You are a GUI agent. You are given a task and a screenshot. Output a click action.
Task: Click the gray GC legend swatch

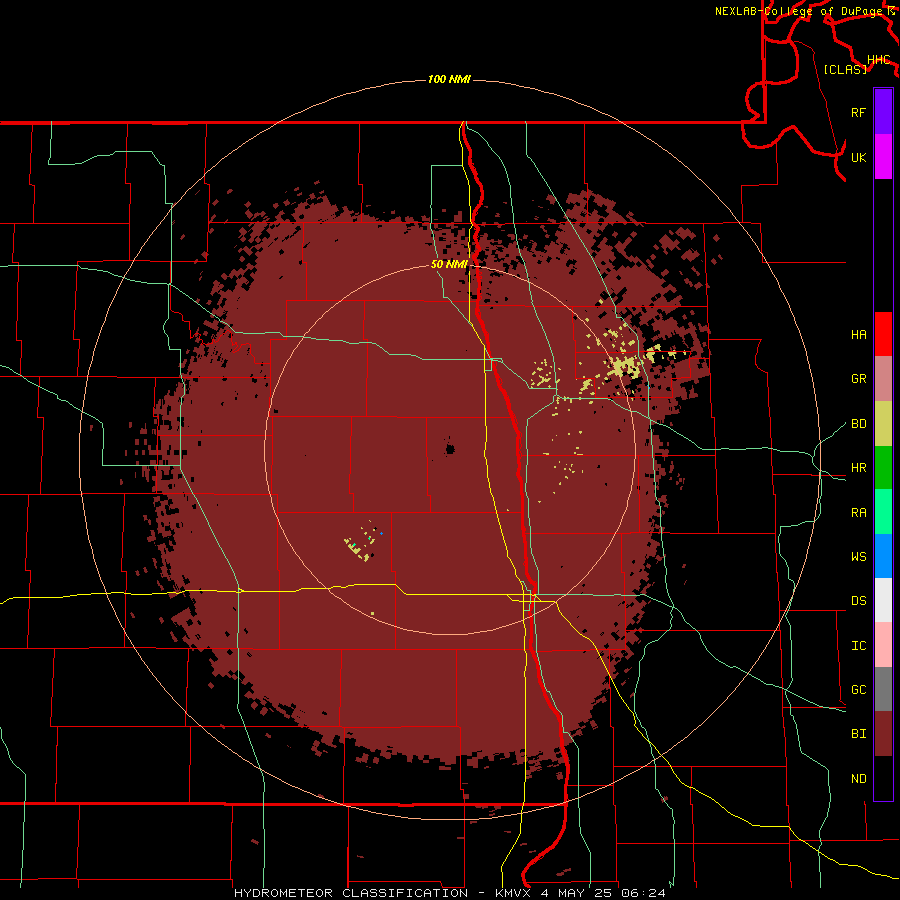(883, 689)
